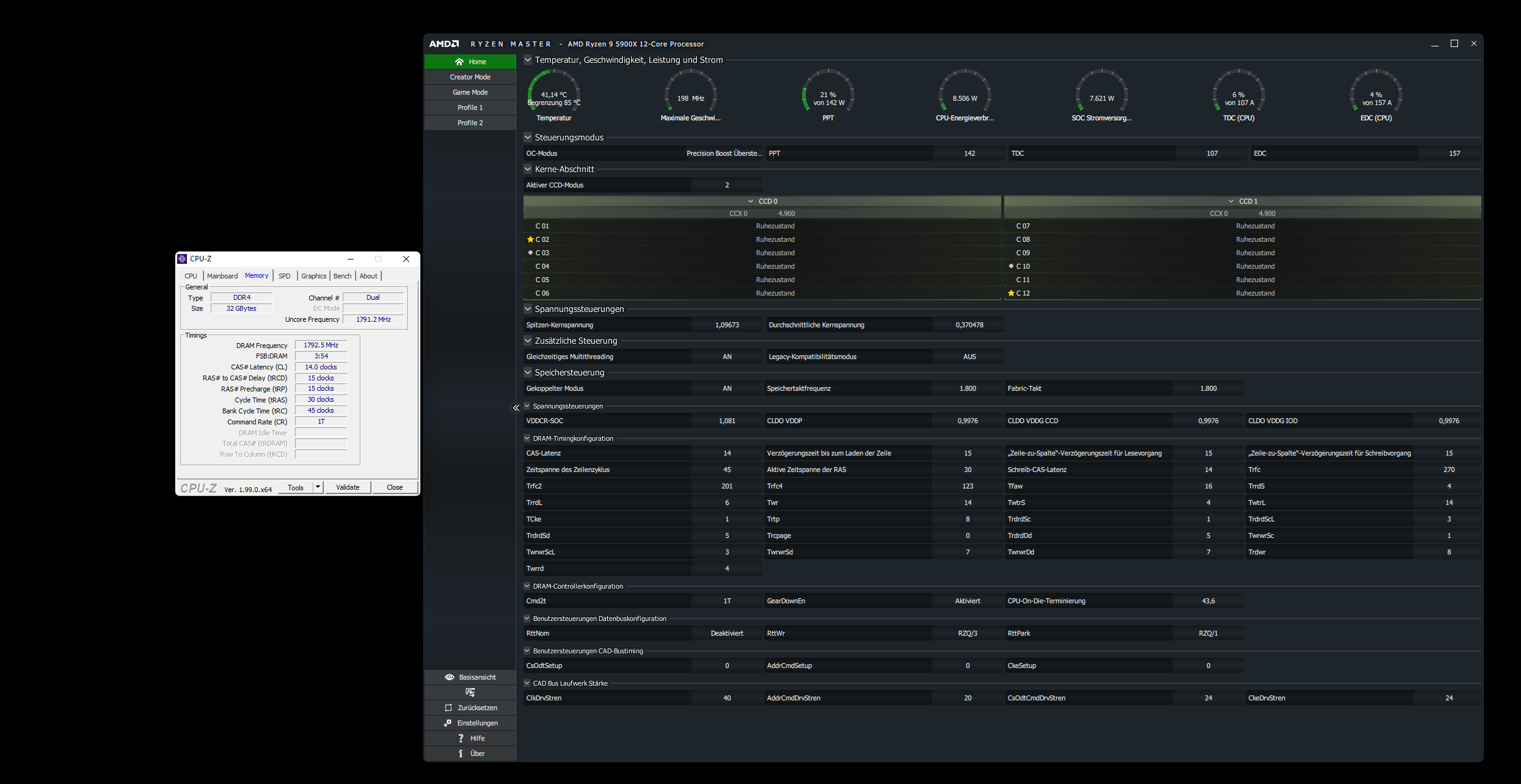Click the Hilfe question mark icon

461,738
